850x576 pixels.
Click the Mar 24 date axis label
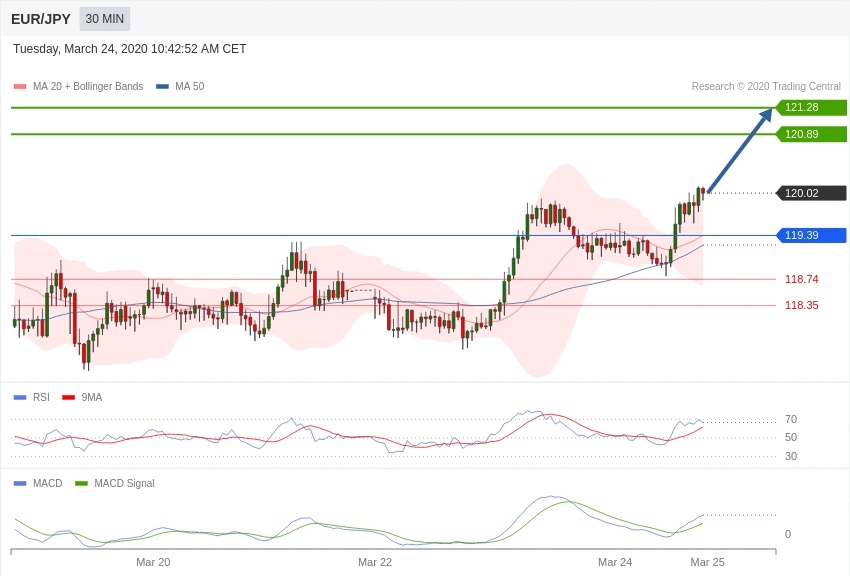coord(615,562)
